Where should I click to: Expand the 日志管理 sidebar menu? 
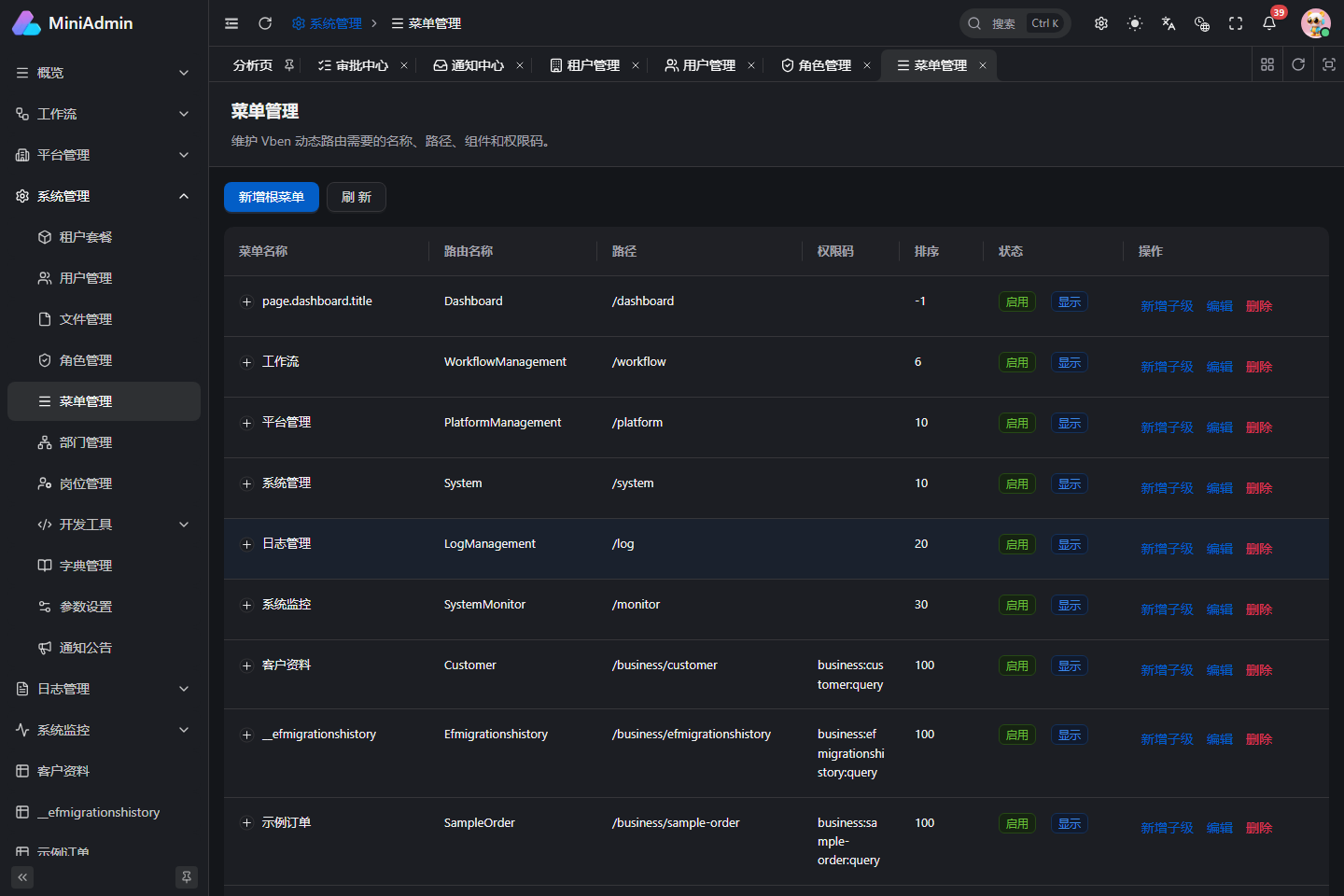[x=104, y=689]
